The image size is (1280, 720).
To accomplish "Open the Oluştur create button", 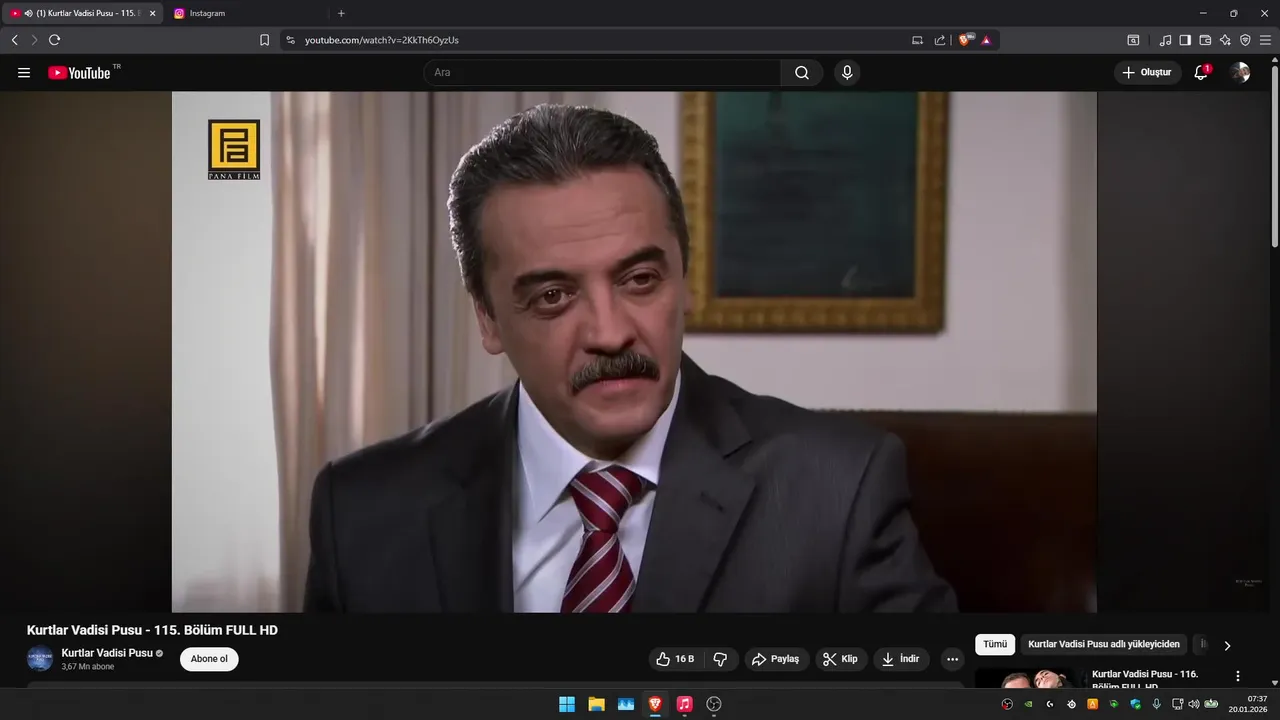I will (x=1147, y=73).
